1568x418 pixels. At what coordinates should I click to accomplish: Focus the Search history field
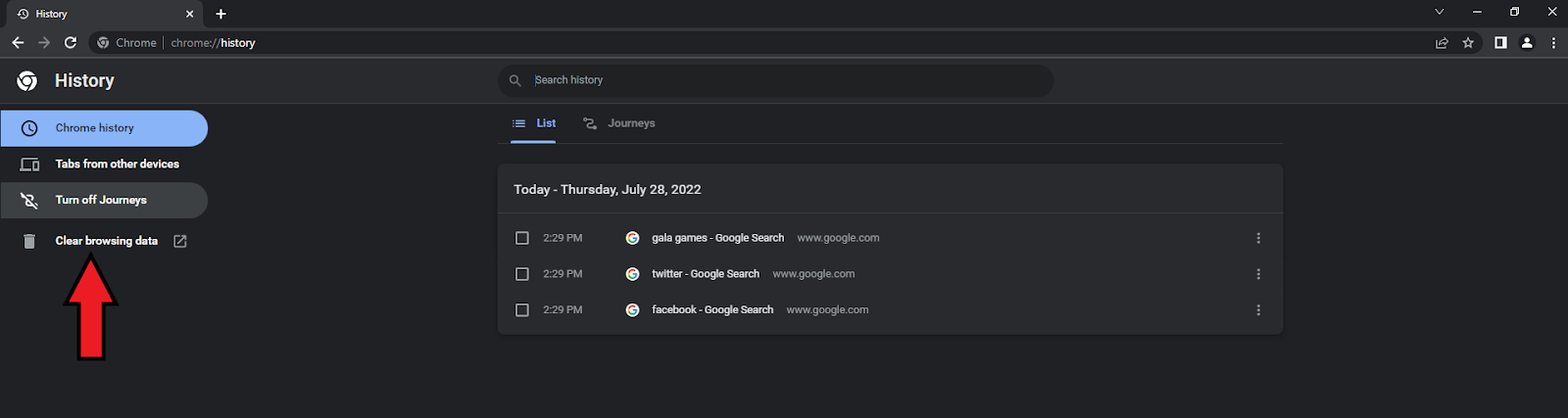coord(775,80)
